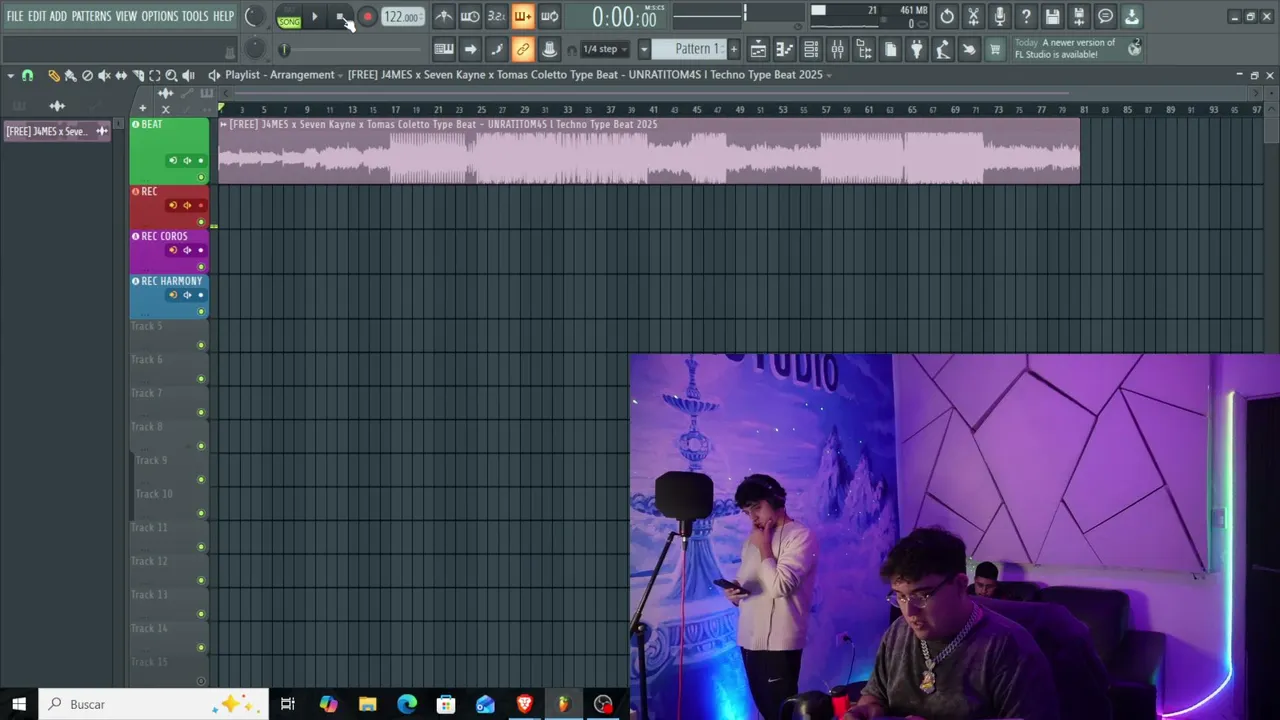This screenshot has height=720, width=1280.
Task: Adjust the main volume knob
Action: 254,17
